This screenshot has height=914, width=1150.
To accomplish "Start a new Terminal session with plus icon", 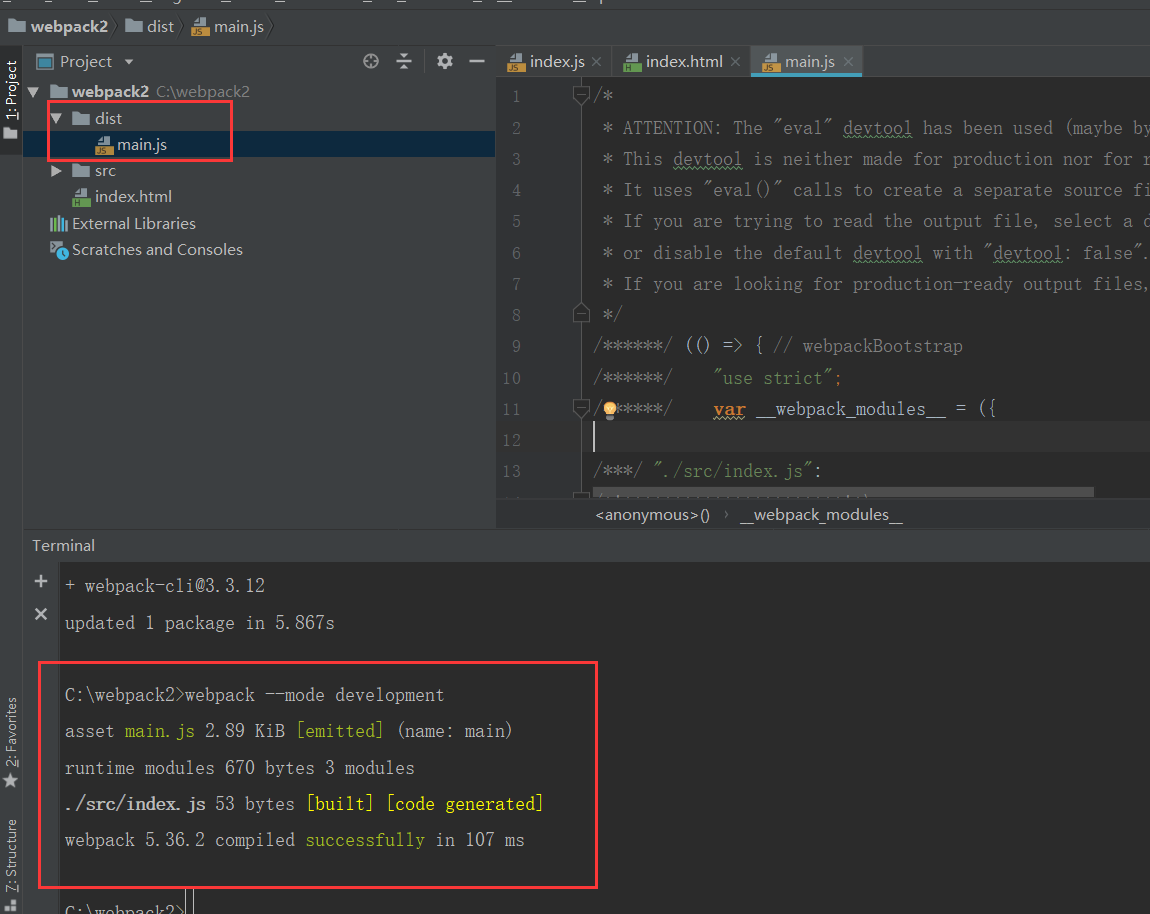I will 40,580.
